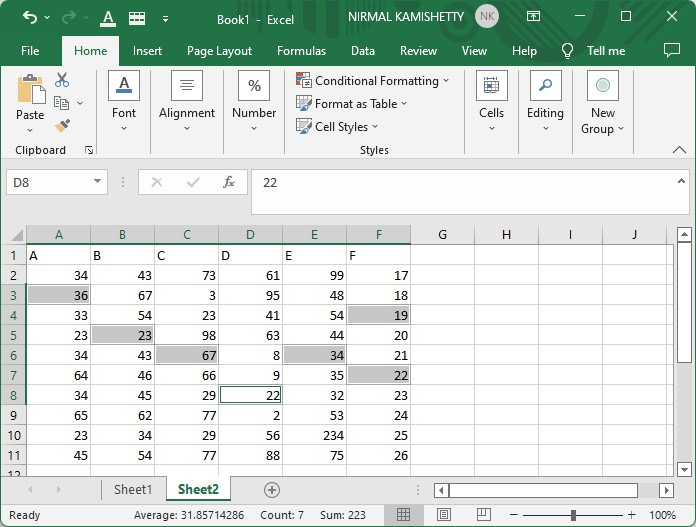Screen dimensions: 696x527
Task: Collapse the ribbon with the chevron
Action: 679,150
